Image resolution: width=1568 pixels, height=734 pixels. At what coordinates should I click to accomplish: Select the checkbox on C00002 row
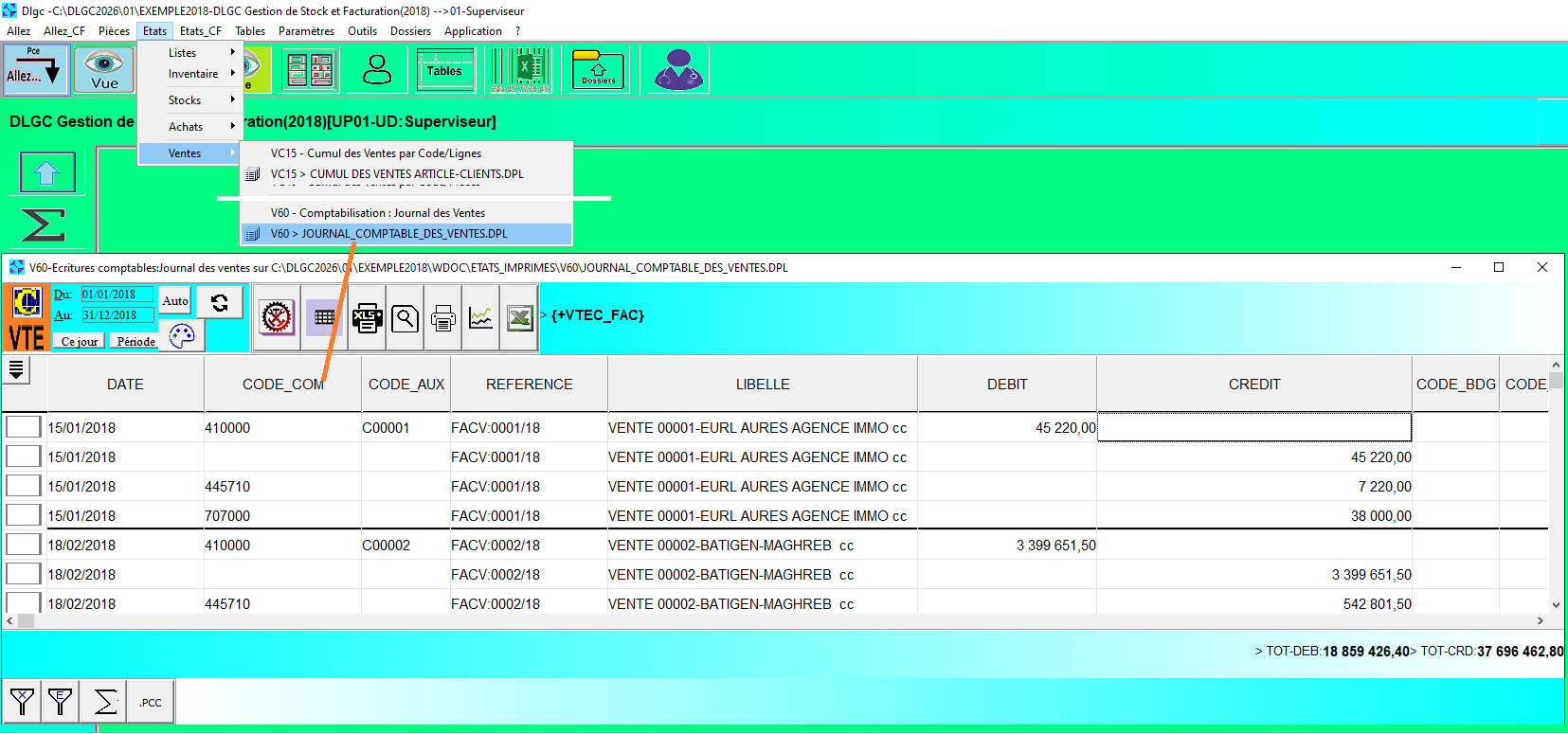23,545
